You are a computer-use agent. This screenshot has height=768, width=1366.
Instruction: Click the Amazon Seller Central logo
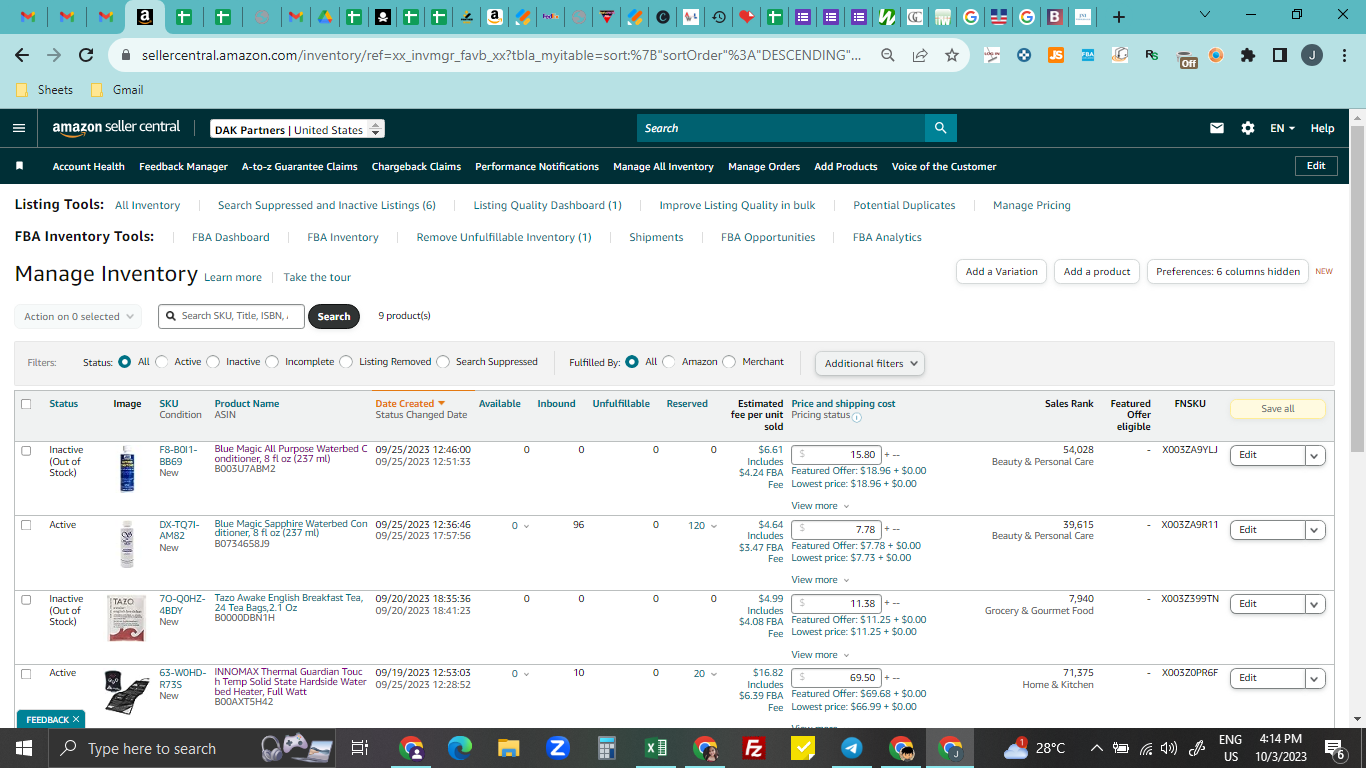(x=116, y=128)
